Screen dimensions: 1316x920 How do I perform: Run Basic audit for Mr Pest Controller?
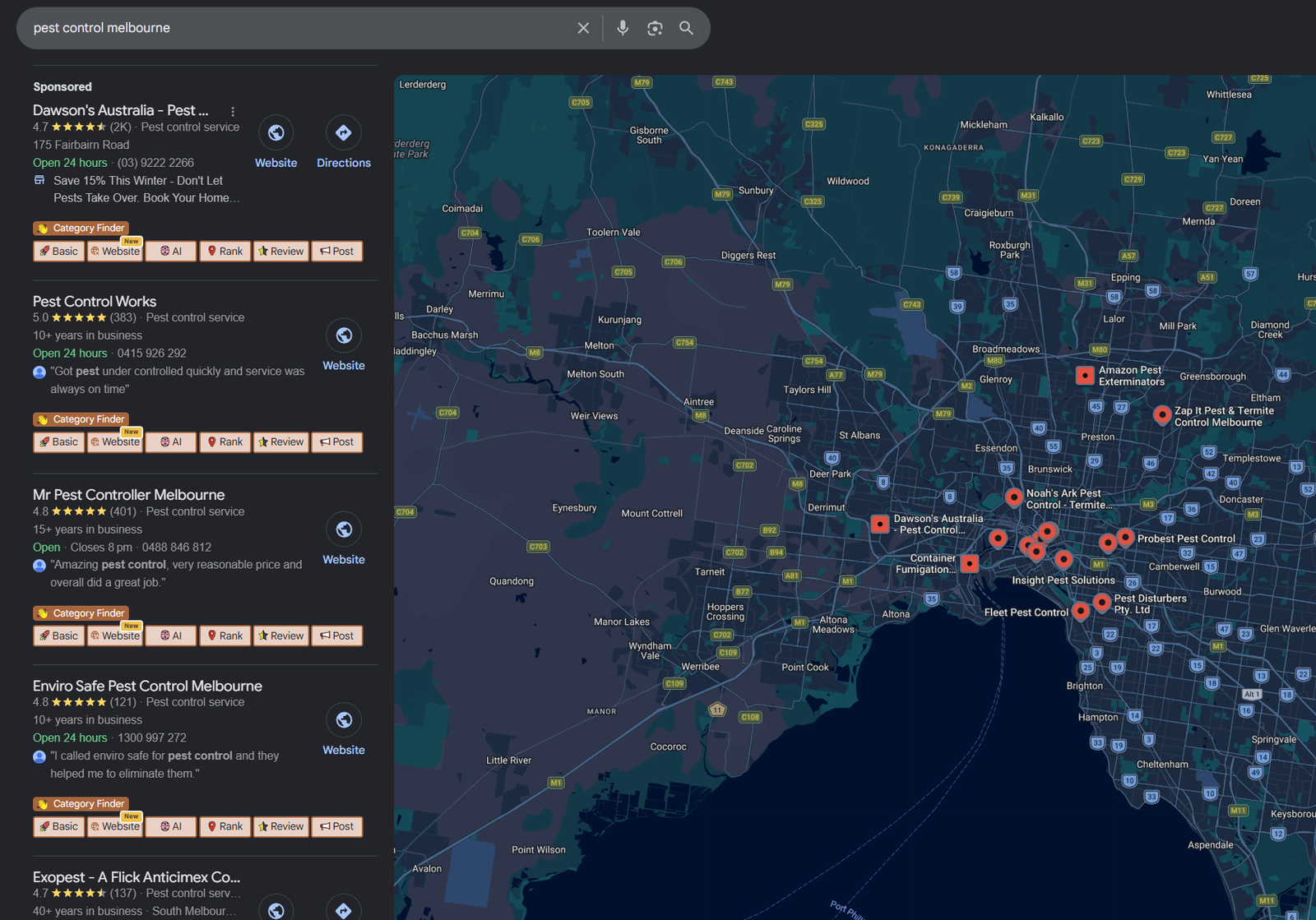coord(59,636)
